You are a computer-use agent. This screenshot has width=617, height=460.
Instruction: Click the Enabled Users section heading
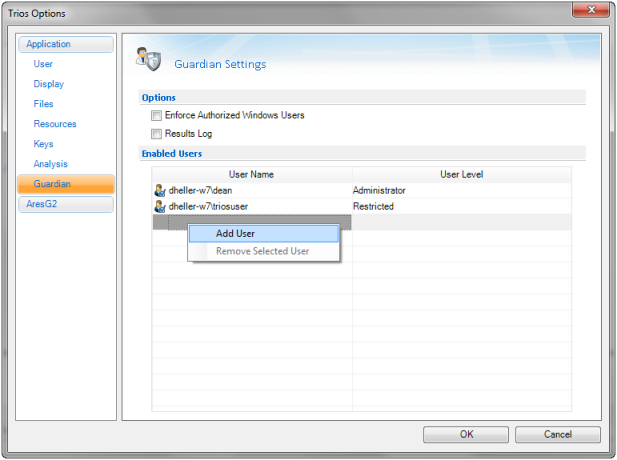pyautogui.click(x=172, y=153)
